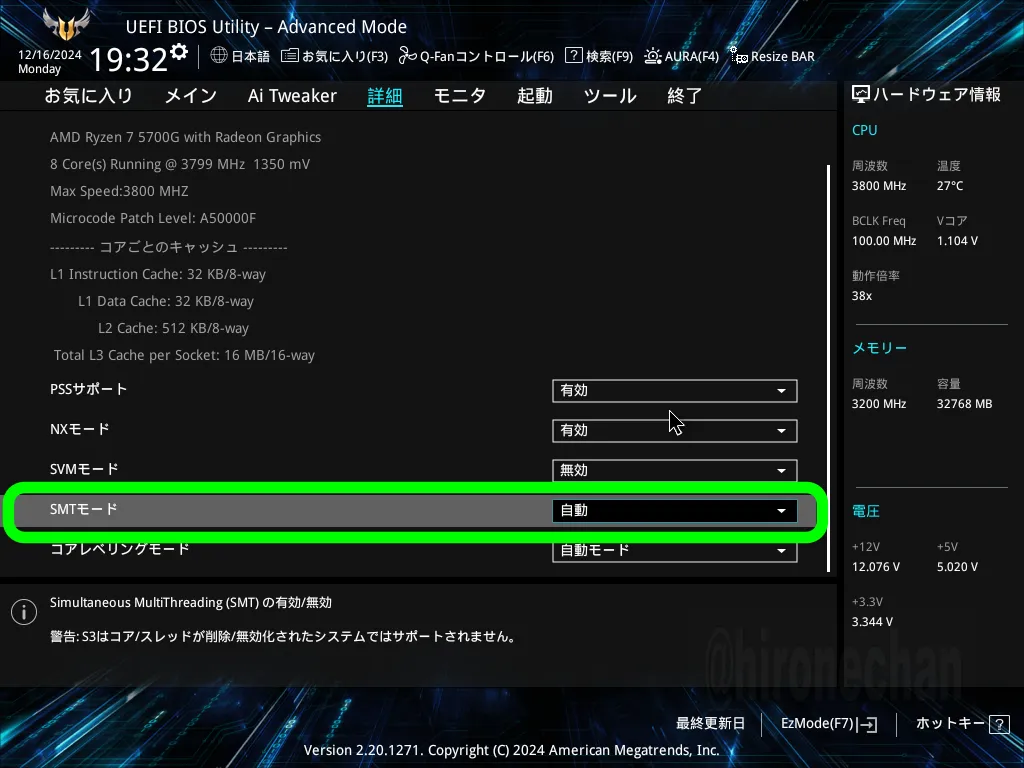Go to the 終了 tab
This screenshot has width=1024, height=768.
point(684,96)
